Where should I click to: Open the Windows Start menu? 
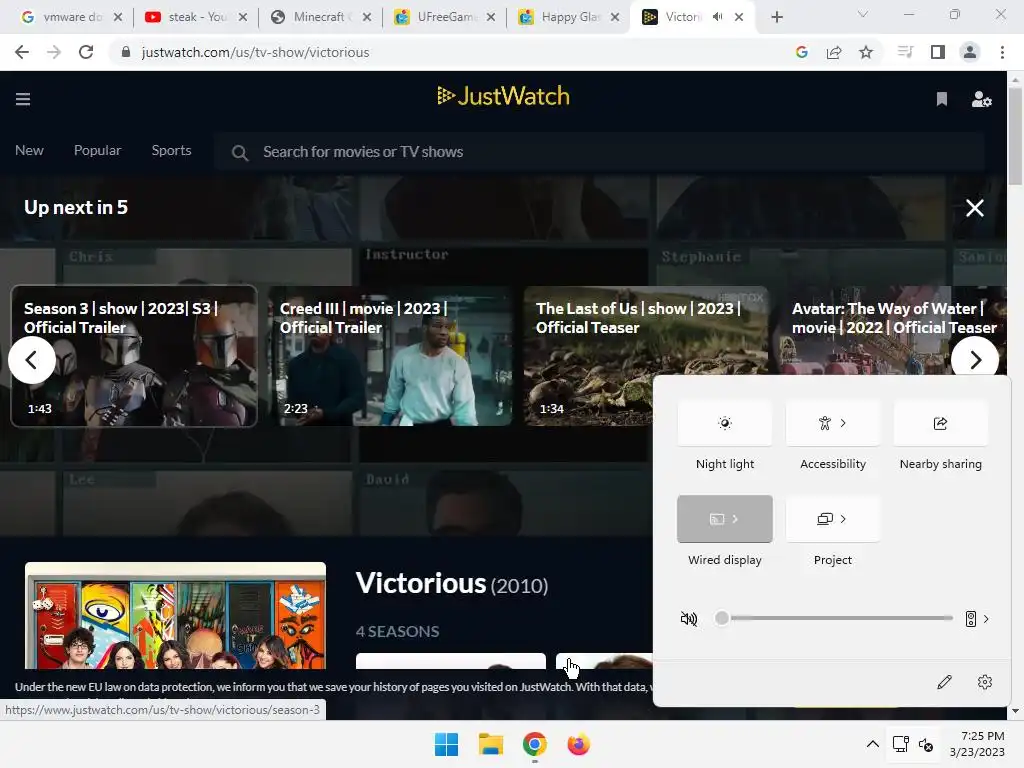point(447,744)
